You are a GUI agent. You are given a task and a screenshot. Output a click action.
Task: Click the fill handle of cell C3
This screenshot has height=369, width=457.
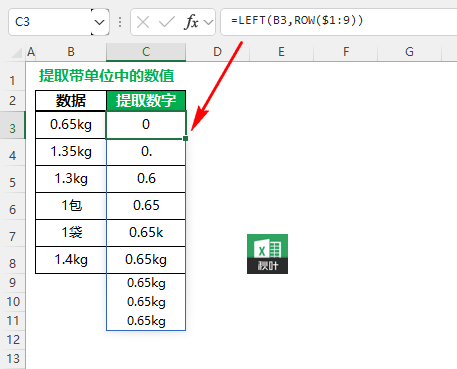point(186,138)
